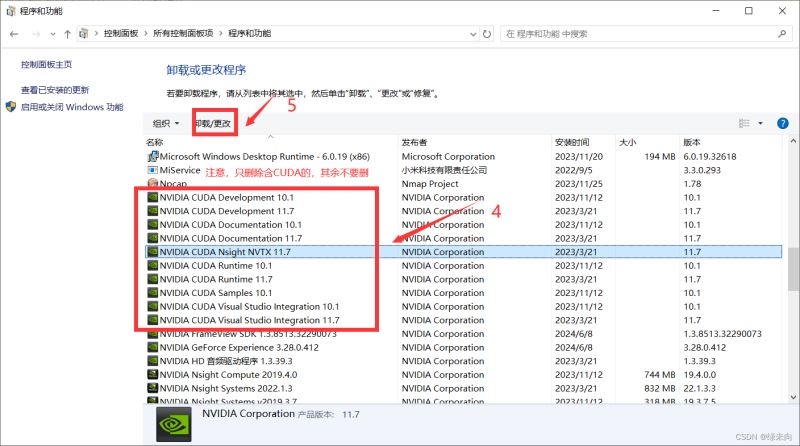Open the 组织 dropdown menu
This screenshot has width=800, height=446.
[x=166, y=123]
